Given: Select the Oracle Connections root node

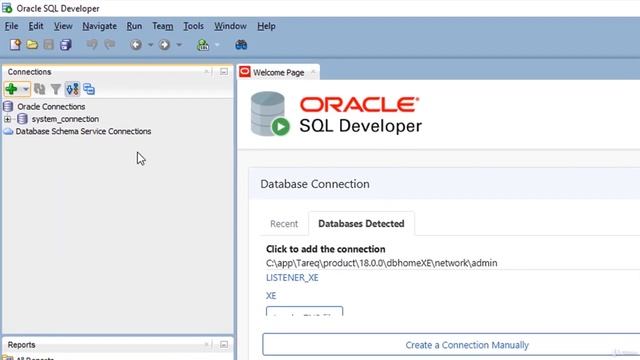Looking at the screenshot, I should pos(51,107).
